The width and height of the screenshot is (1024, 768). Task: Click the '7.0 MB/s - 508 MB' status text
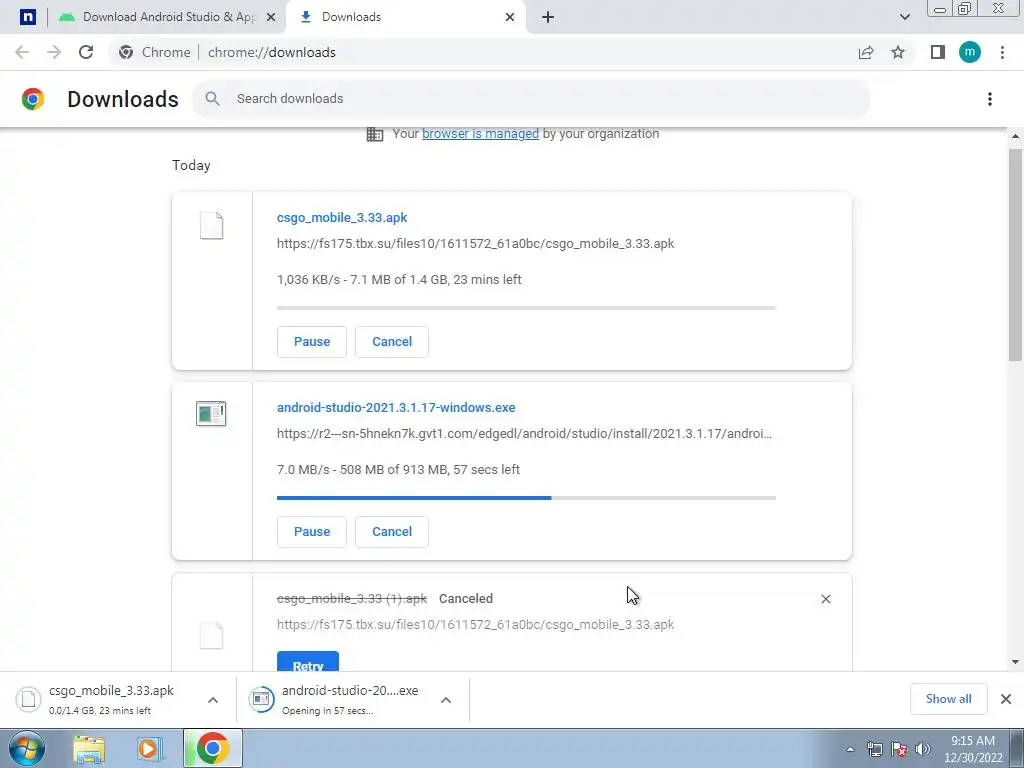pyautogui.click(x=398, y=470)
